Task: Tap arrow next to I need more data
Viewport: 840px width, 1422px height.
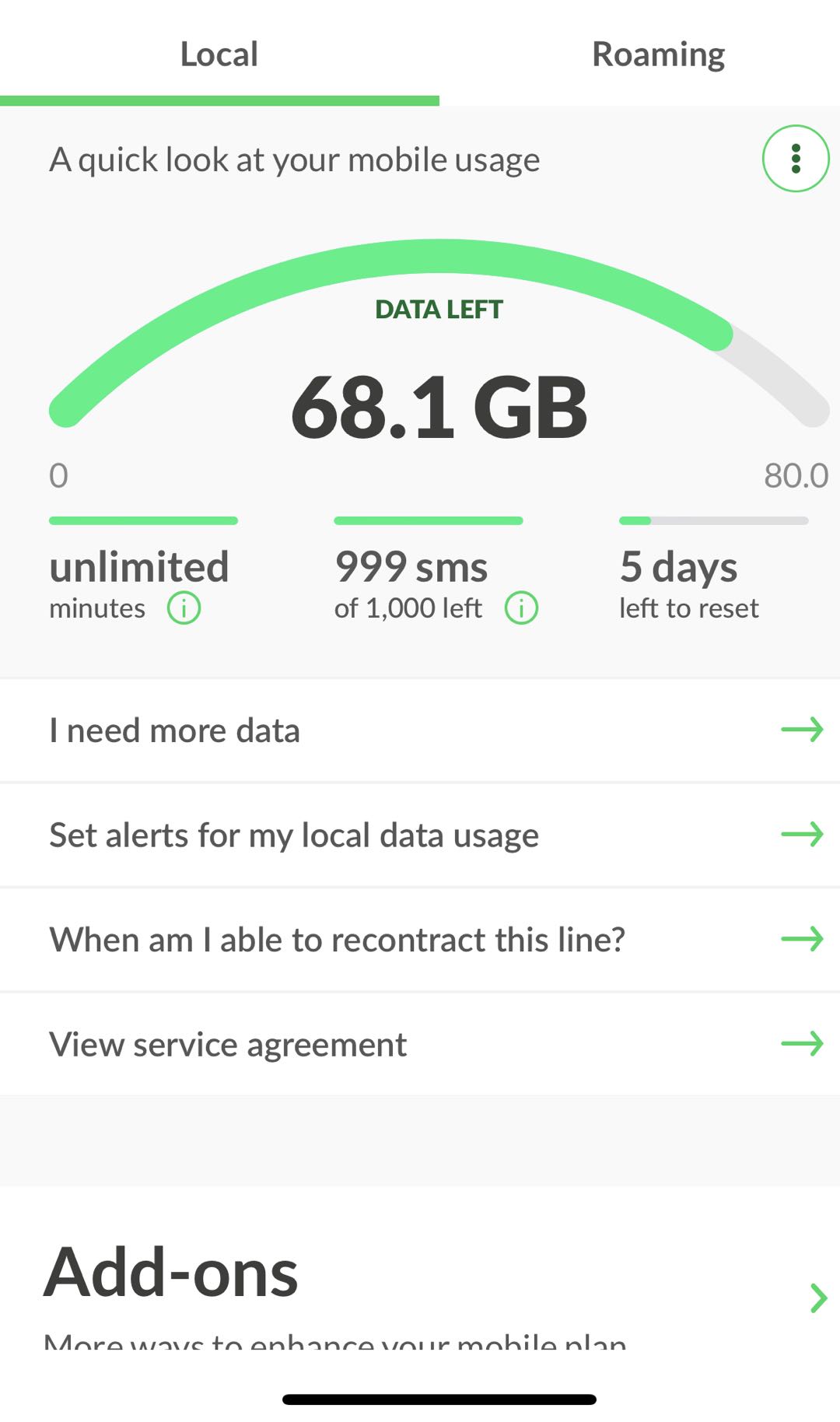Action: pos(802,730)
